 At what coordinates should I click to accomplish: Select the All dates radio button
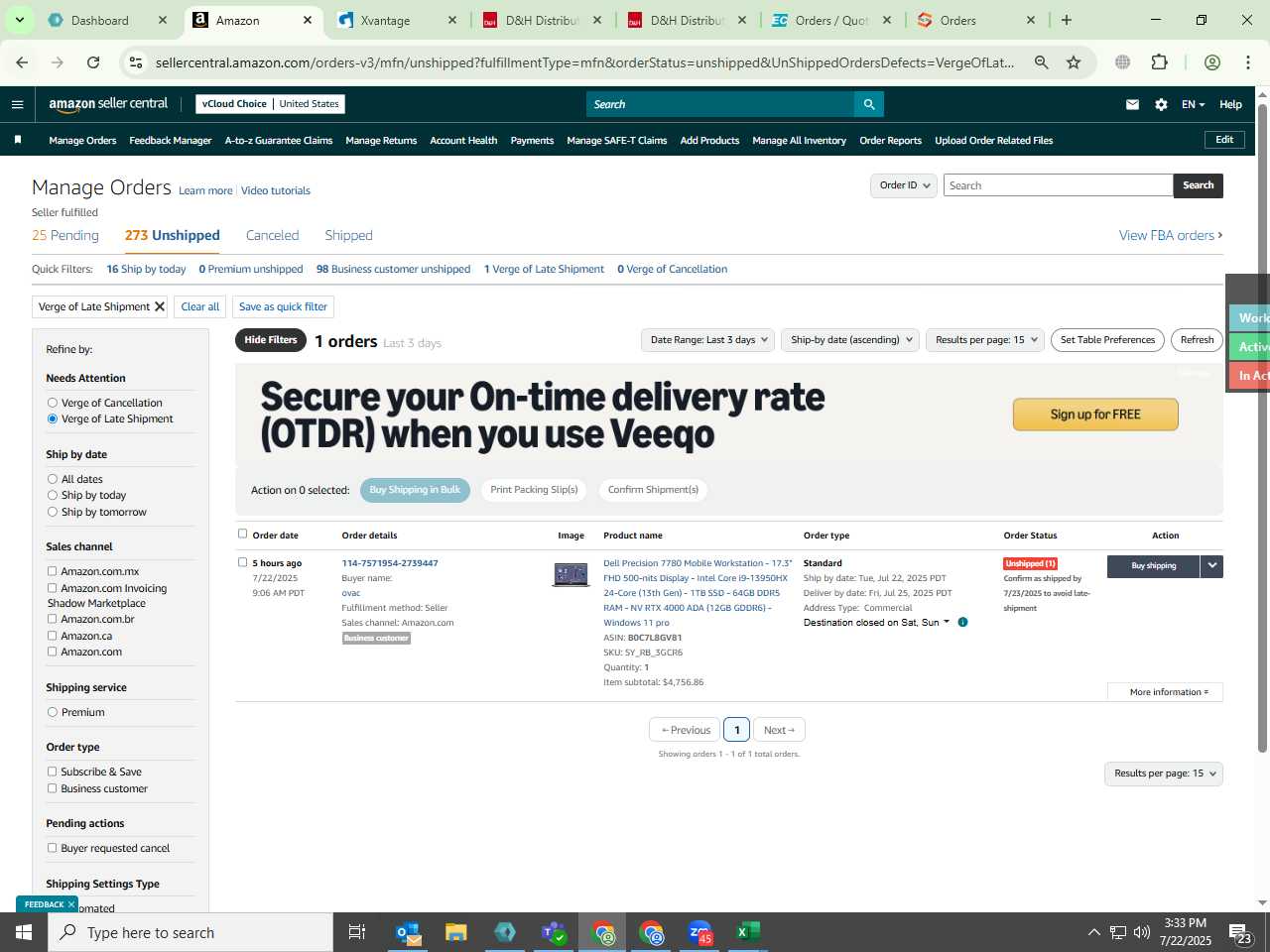[53, 479]
